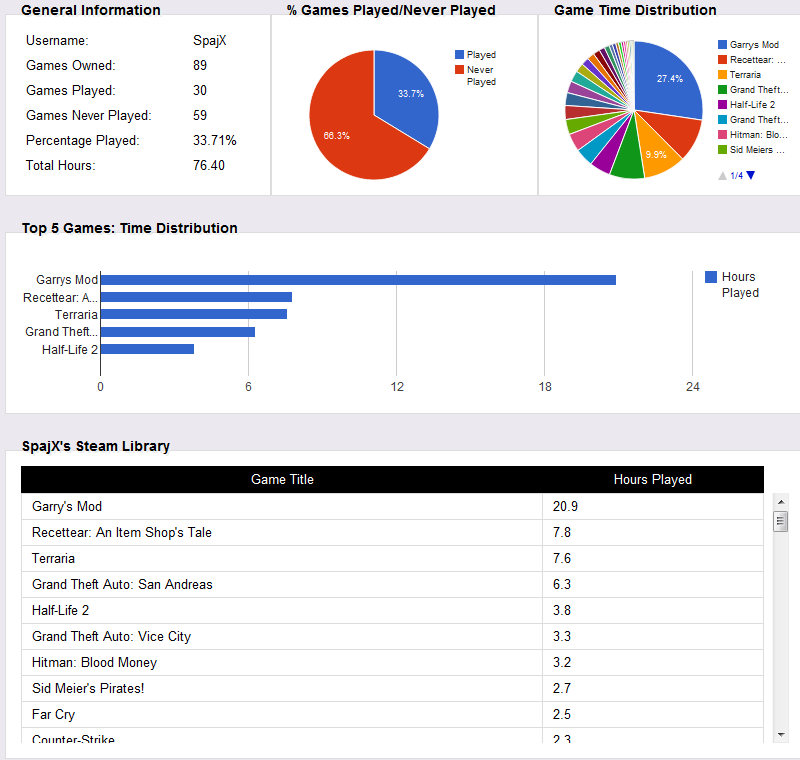Viewport: 800px width, 760px height.
Task: Click the Recettear legend swatch in pie legend
Action: coord(722,60)
